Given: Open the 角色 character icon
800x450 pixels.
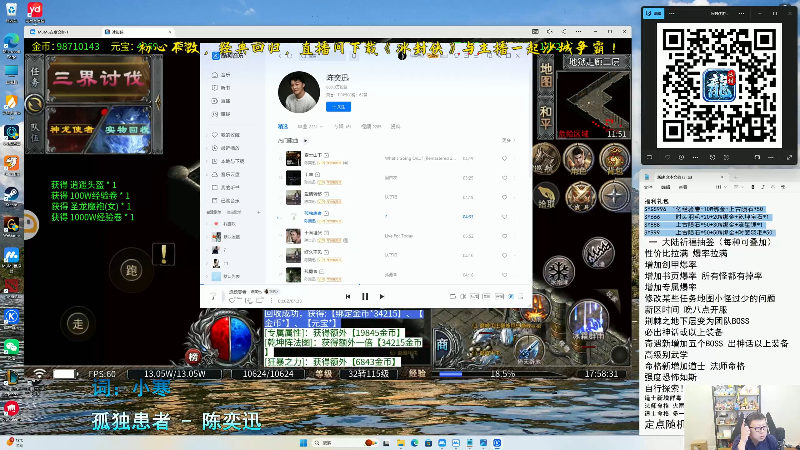Looking at the screenshot, I should point(578,159).
